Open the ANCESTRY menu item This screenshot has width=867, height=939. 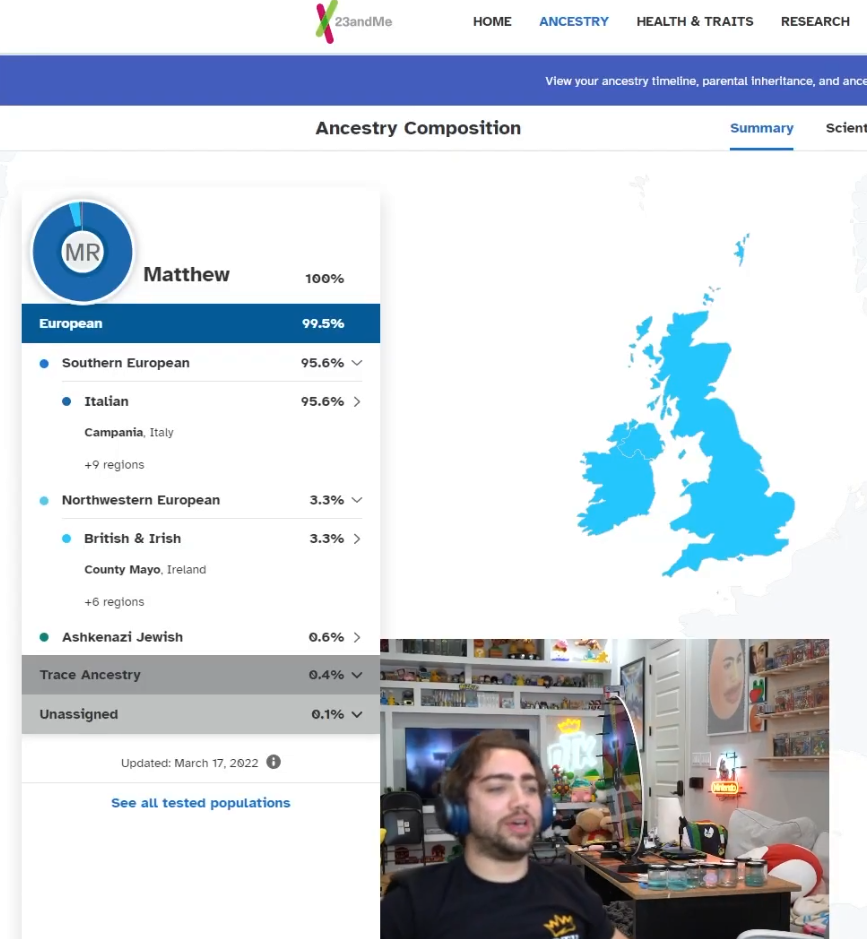tap(574, 22)
